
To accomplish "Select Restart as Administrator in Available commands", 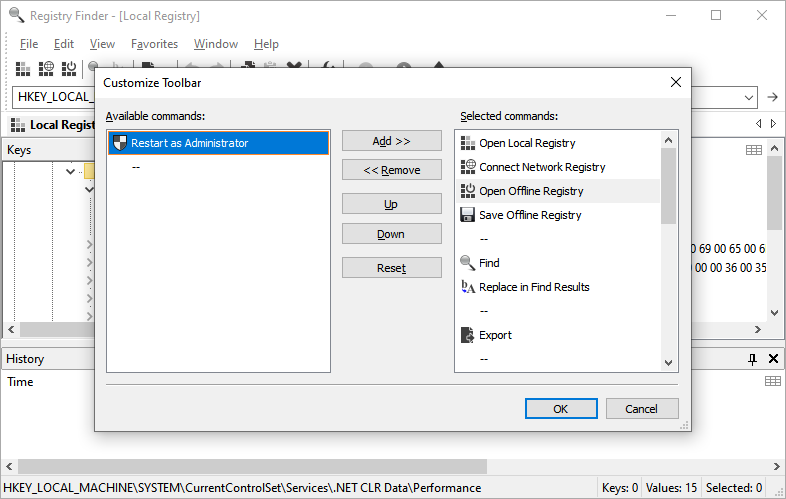I will pyautogui.click(x=218, y=143).
